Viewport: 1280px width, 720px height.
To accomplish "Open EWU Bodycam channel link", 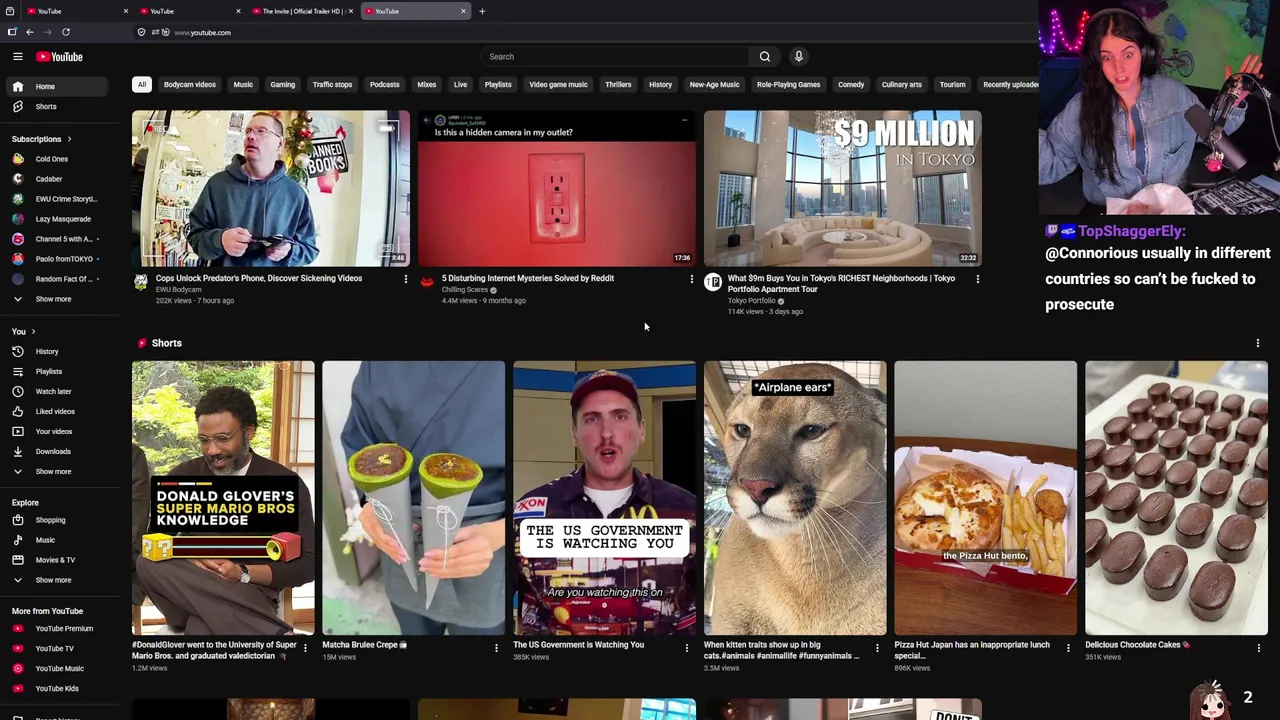I will tap(179, 290).
